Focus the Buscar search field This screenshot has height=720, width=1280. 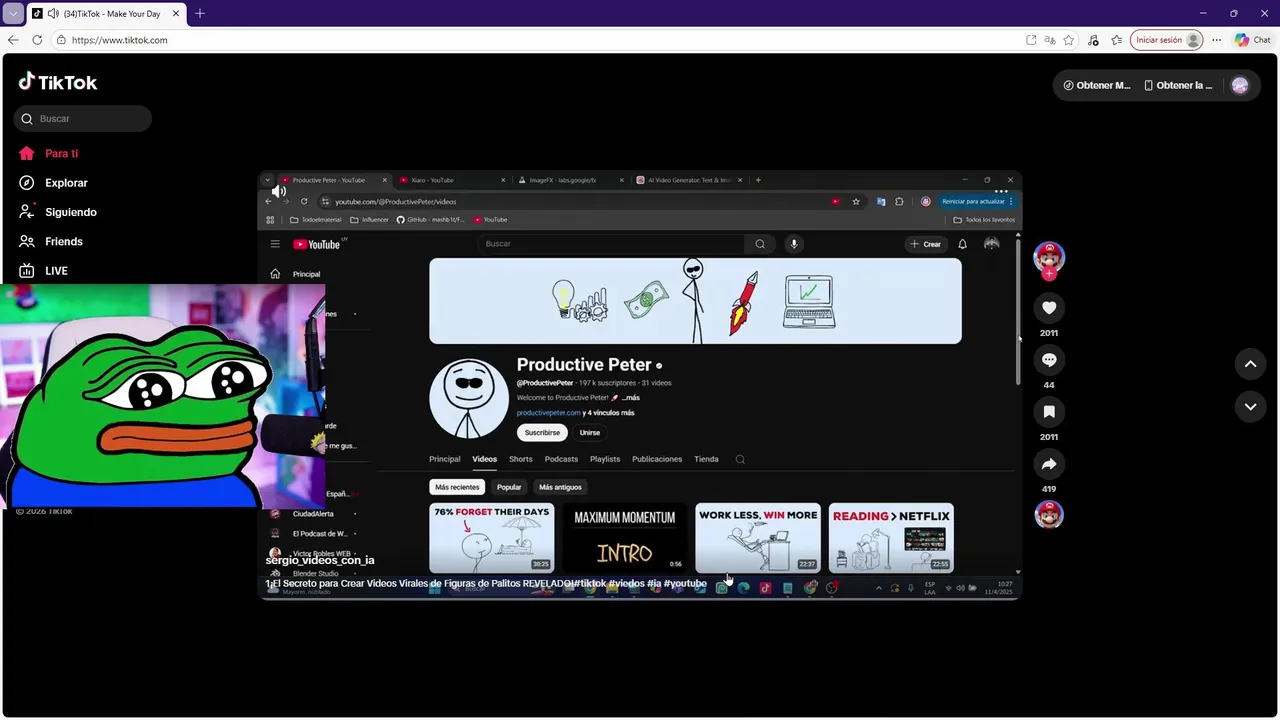pos(83,118)
